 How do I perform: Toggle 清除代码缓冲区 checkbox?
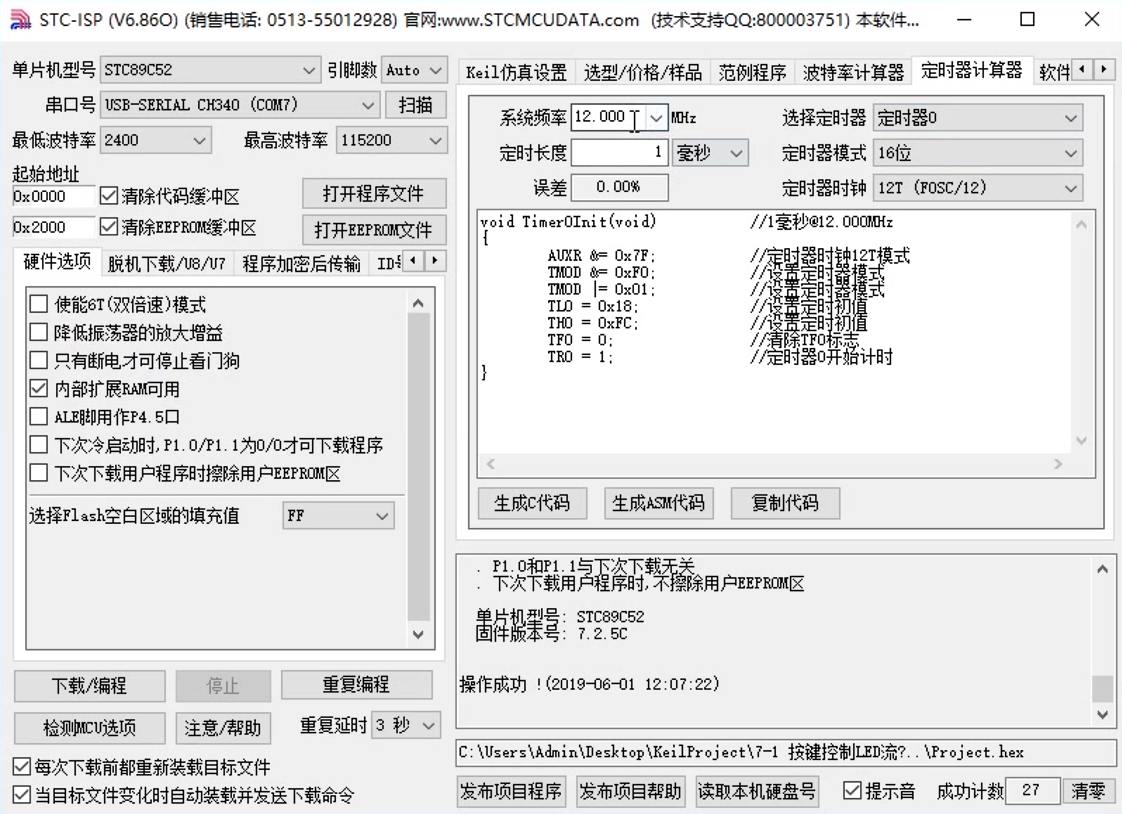click(109, 195)
